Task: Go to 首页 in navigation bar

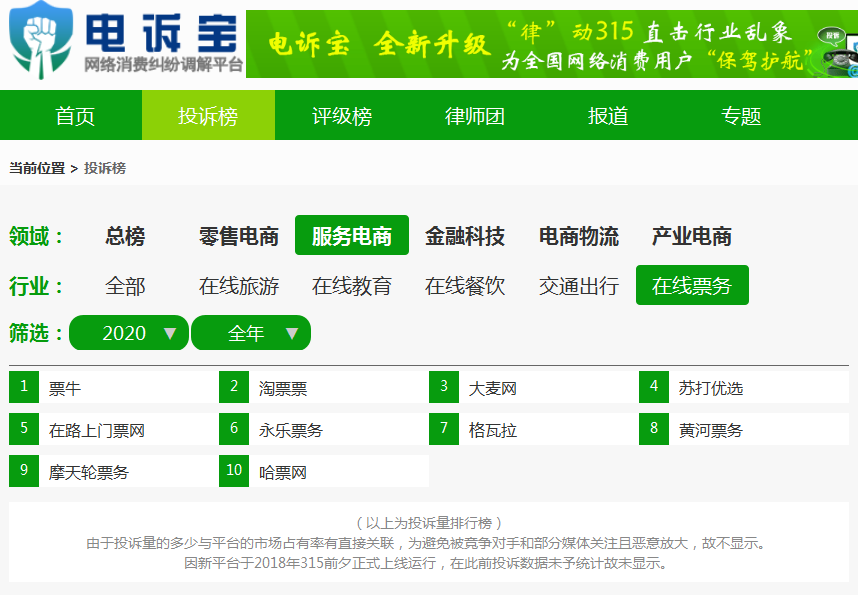Action: coord(75,116)
